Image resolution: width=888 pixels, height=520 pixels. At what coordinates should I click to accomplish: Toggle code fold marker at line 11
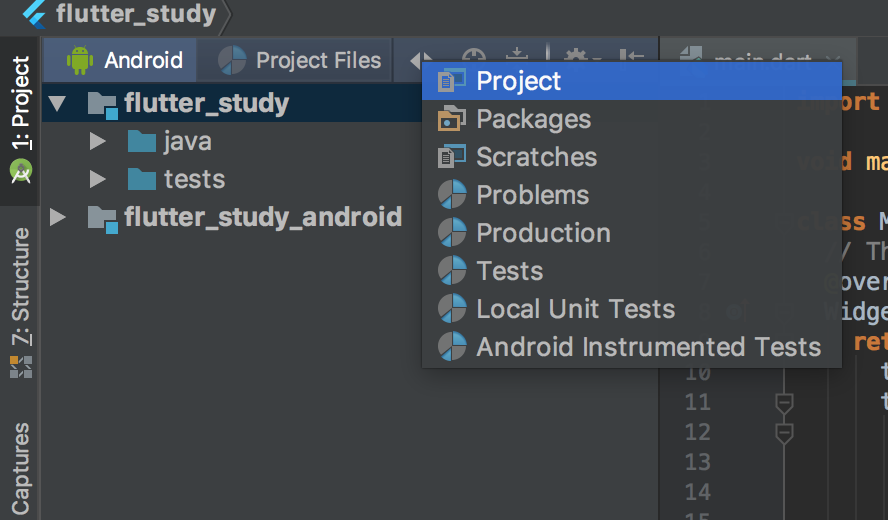(784, 404)
